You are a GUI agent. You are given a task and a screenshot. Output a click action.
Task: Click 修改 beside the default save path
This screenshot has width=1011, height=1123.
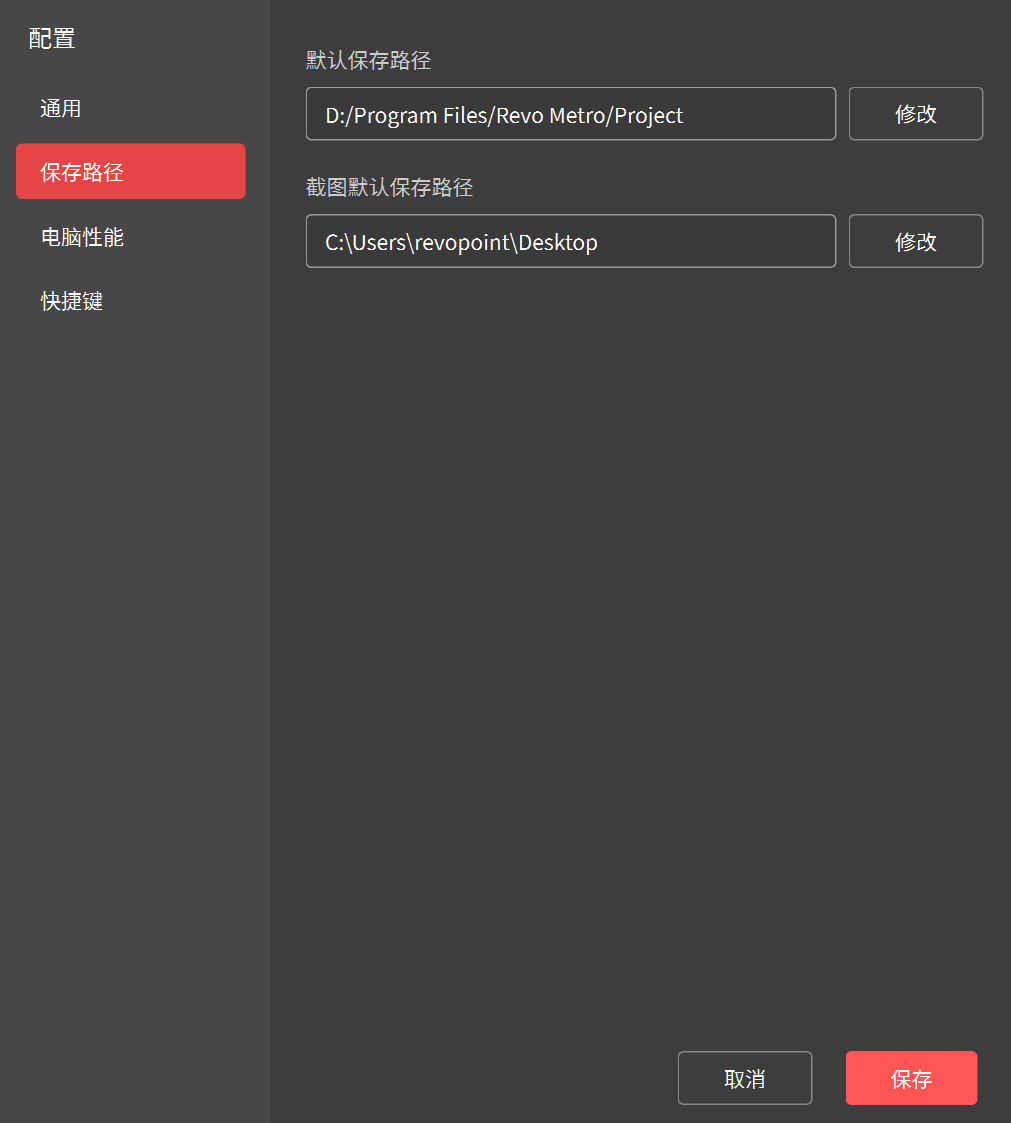point(915,114)
